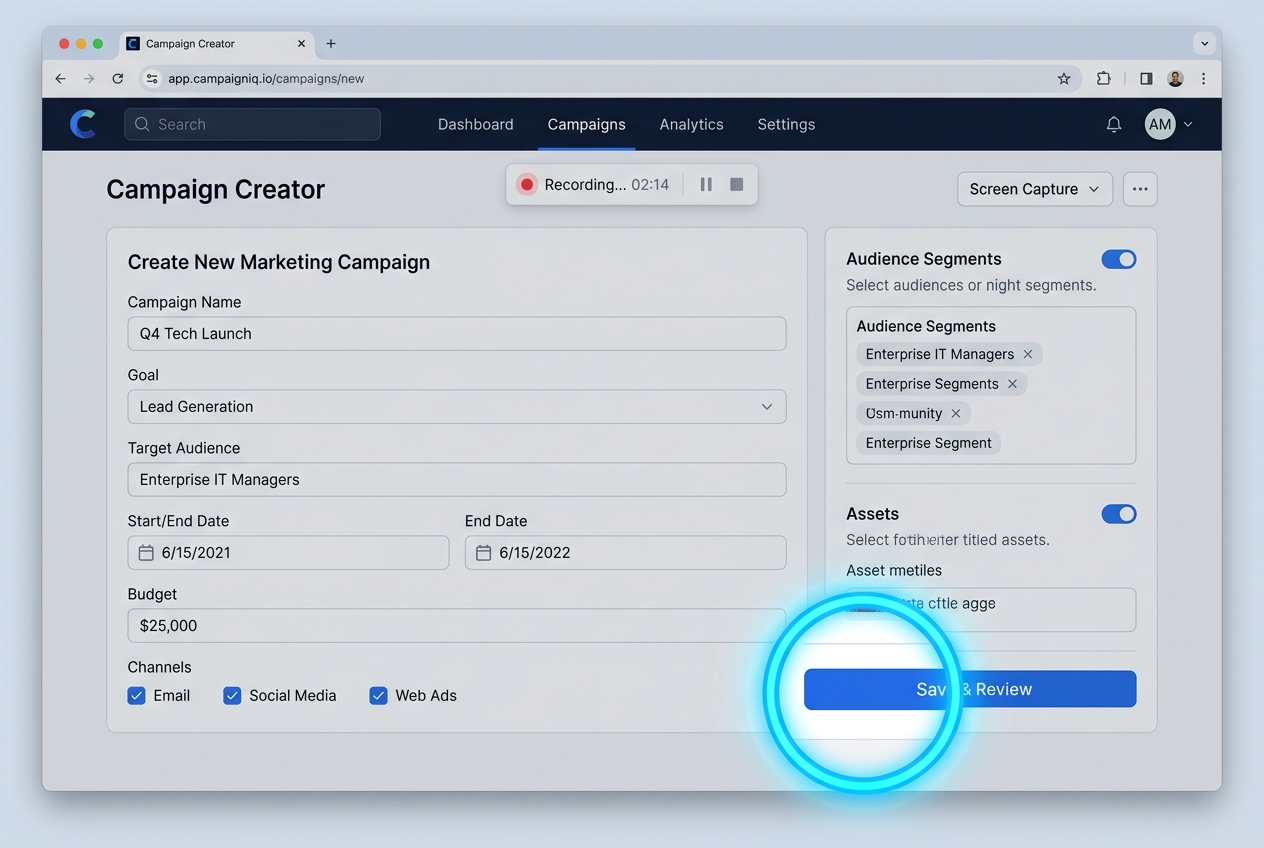The height and width of the screenshot is (848, 1264).
Task: Focus the Search field in the navbar
Action: pyautogui.click(x=252, y=124)
